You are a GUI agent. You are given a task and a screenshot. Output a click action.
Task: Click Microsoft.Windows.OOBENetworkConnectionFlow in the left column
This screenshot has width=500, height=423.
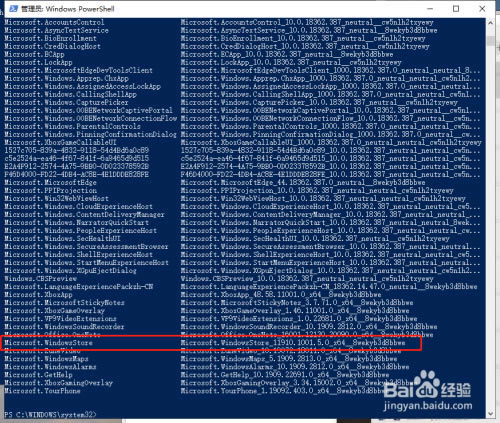(x=90, y=118)
